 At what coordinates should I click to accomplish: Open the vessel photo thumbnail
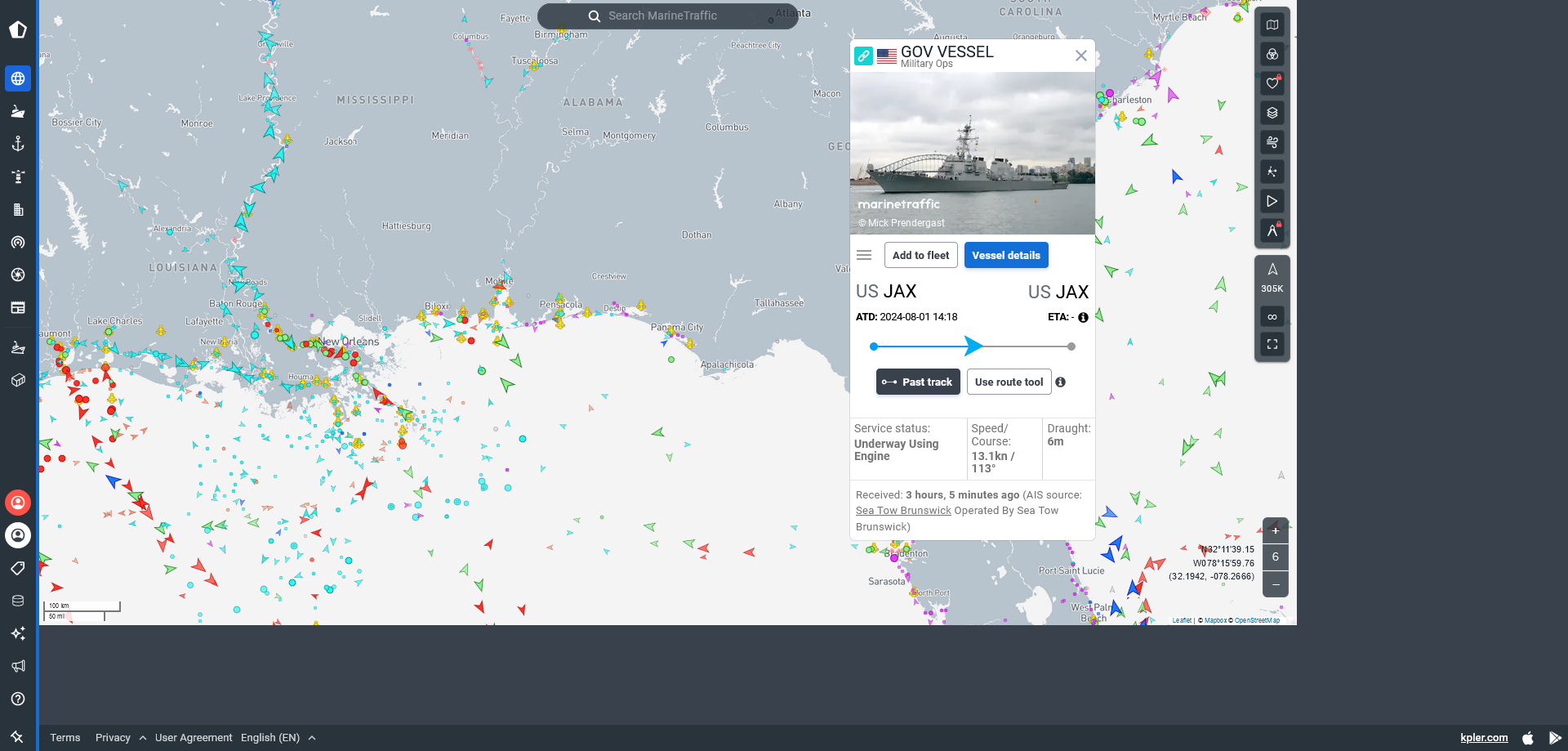tap(973, 154)
